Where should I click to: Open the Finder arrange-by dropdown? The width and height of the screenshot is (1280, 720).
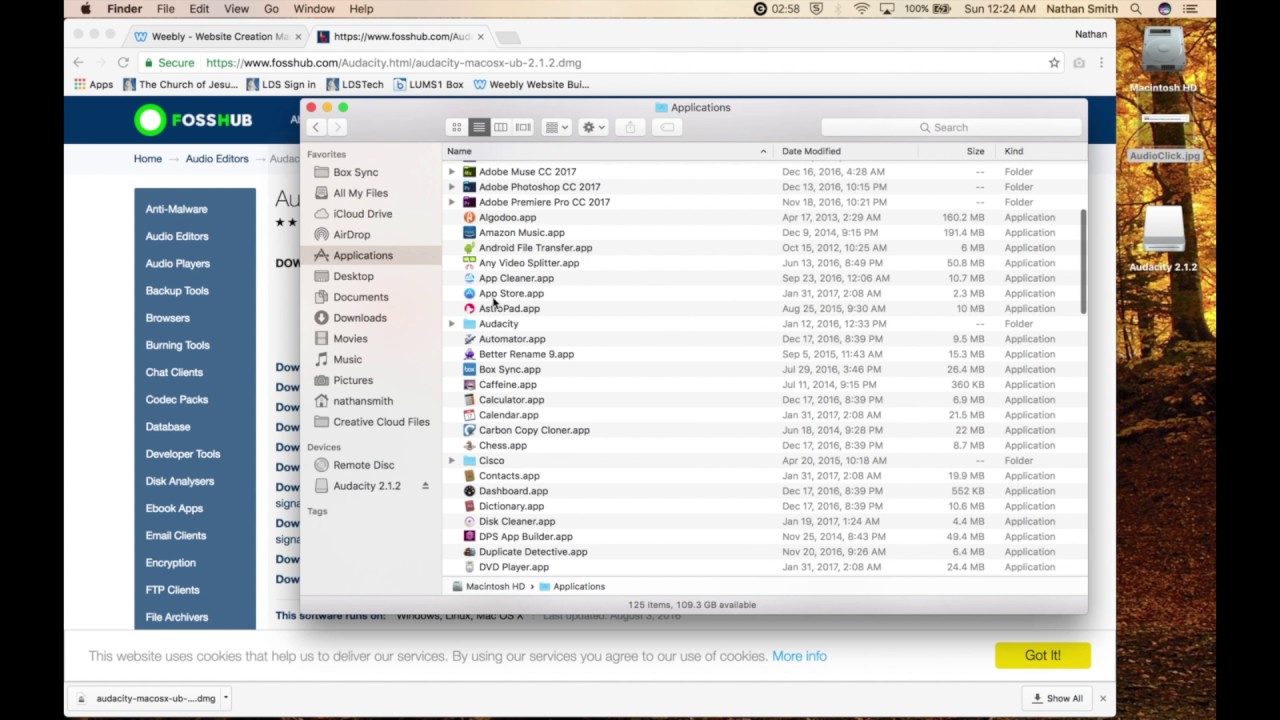point(556,127)
